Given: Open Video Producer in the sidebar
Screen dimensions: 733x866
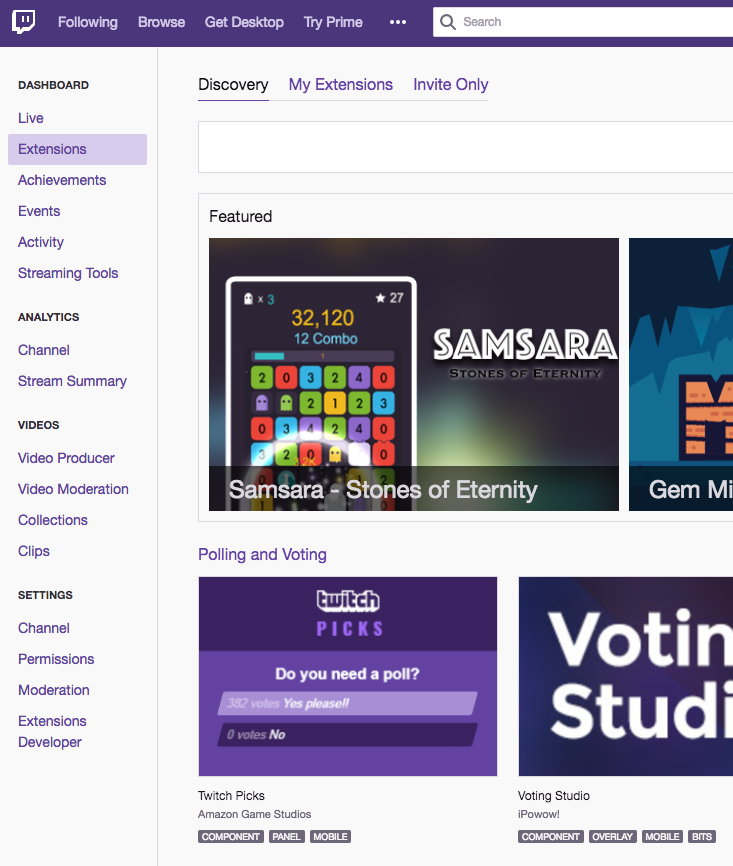Looking at the screenshot, I should tap(66, 458).
